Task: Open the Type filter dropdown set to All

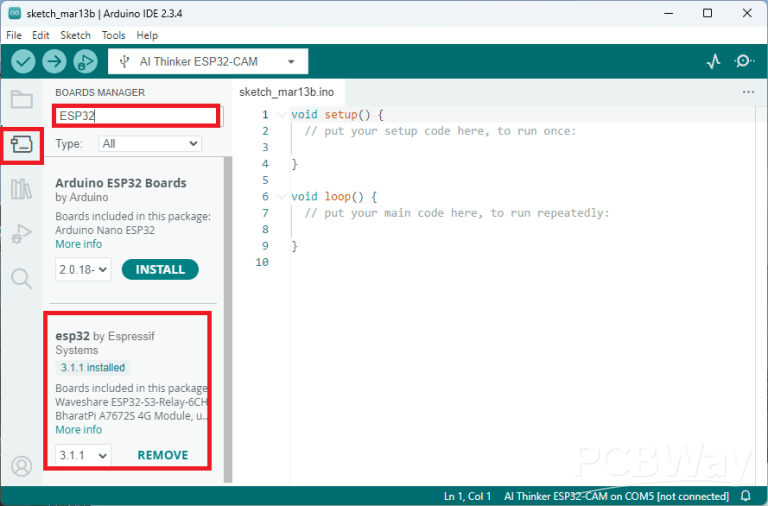Action: (x=150, y=144)
